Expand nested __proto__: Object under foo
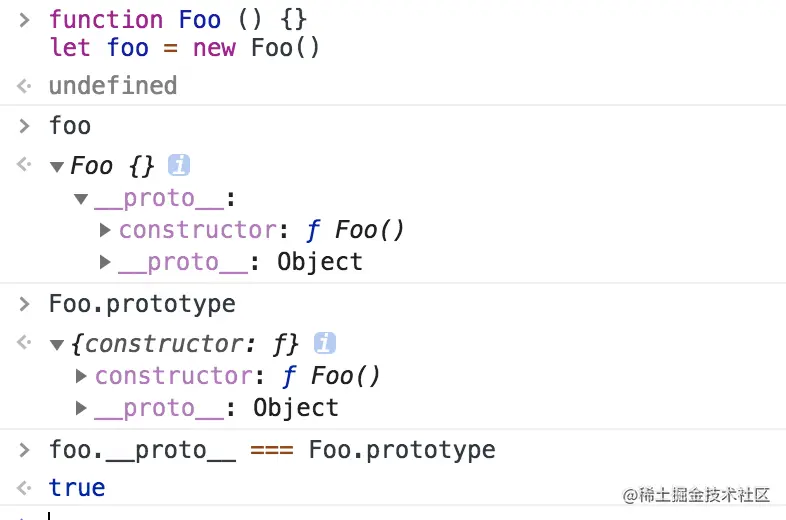 pos(105,262)
